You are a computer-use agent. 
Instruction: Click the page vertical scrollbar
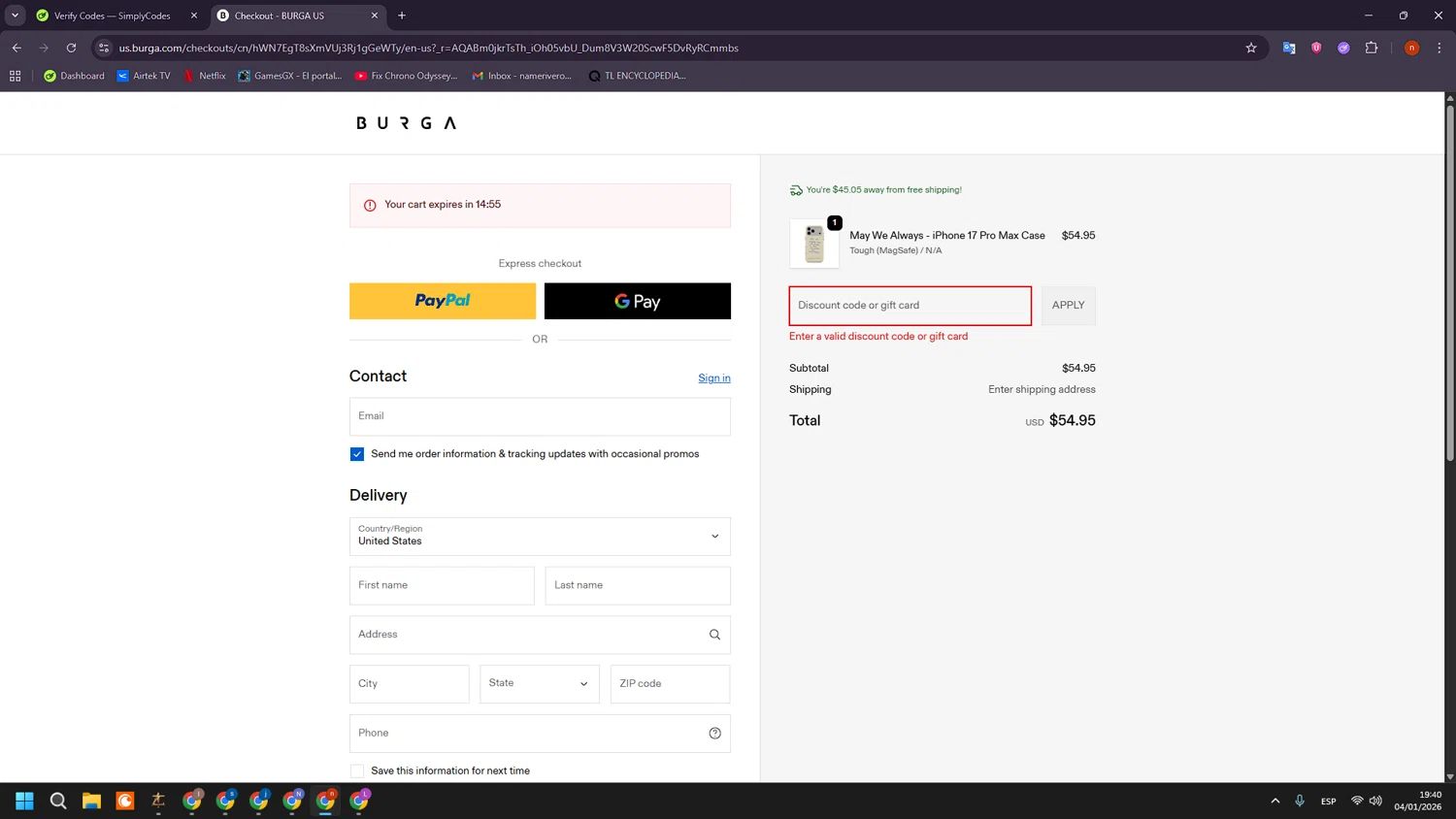pos(1450,281)
